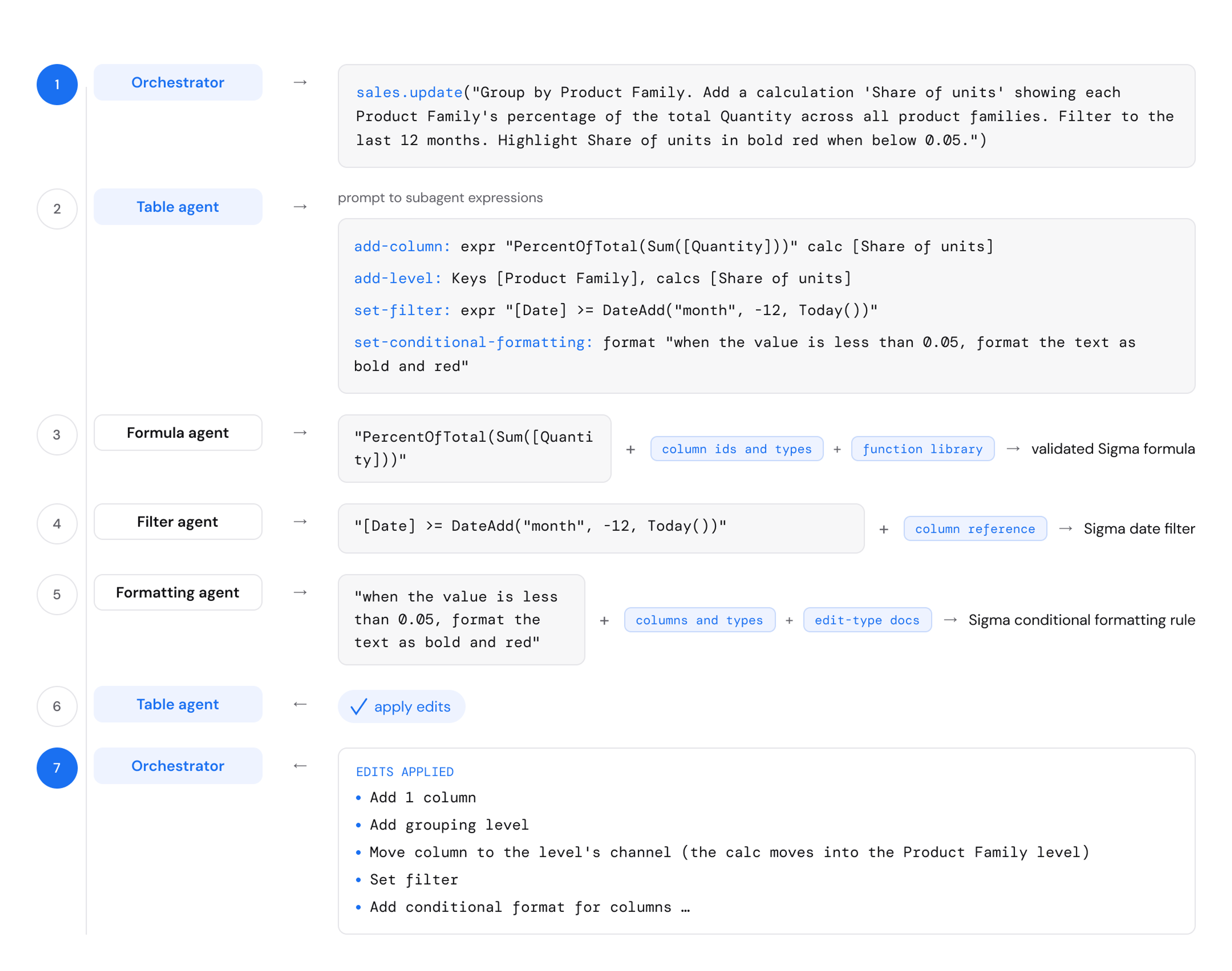Click the 'EDITS APPLIED' heading
Screen dimensions: 1232x971
coord(405,772)
